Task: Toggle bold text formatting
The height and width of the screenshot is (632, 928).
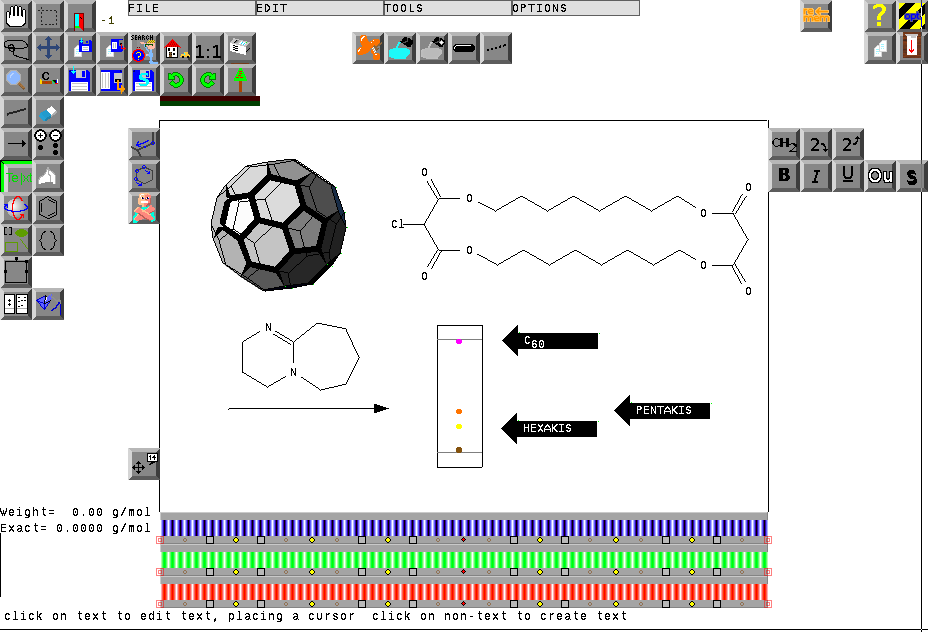Action: (x=785, y=176)
